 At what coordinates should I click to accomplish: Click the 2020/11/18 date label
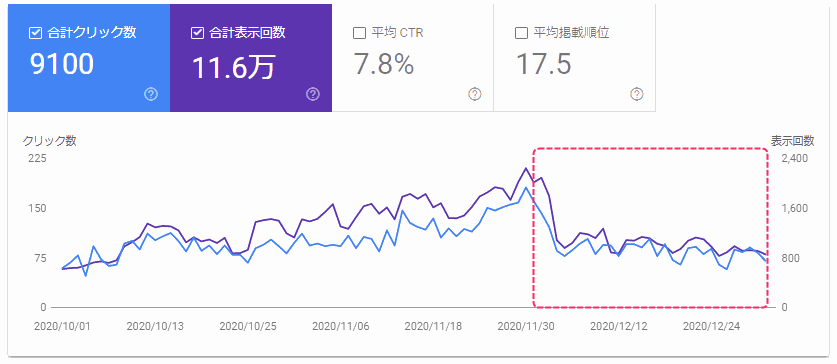pos(433,326)
